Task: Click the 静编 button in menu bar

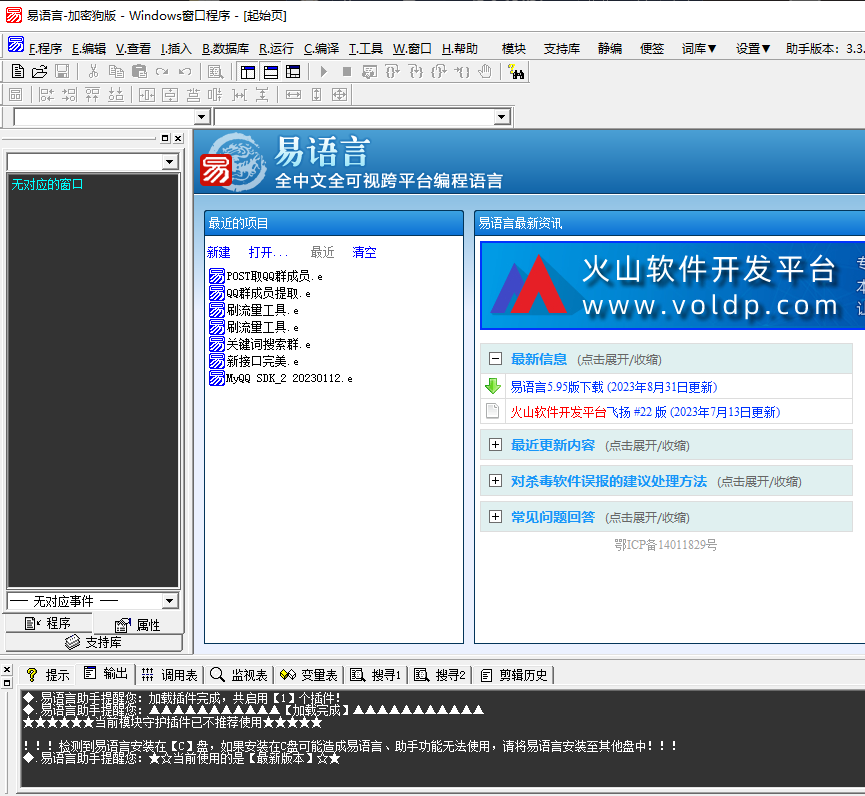Action: pyautogui.click(x=610, y=49)
